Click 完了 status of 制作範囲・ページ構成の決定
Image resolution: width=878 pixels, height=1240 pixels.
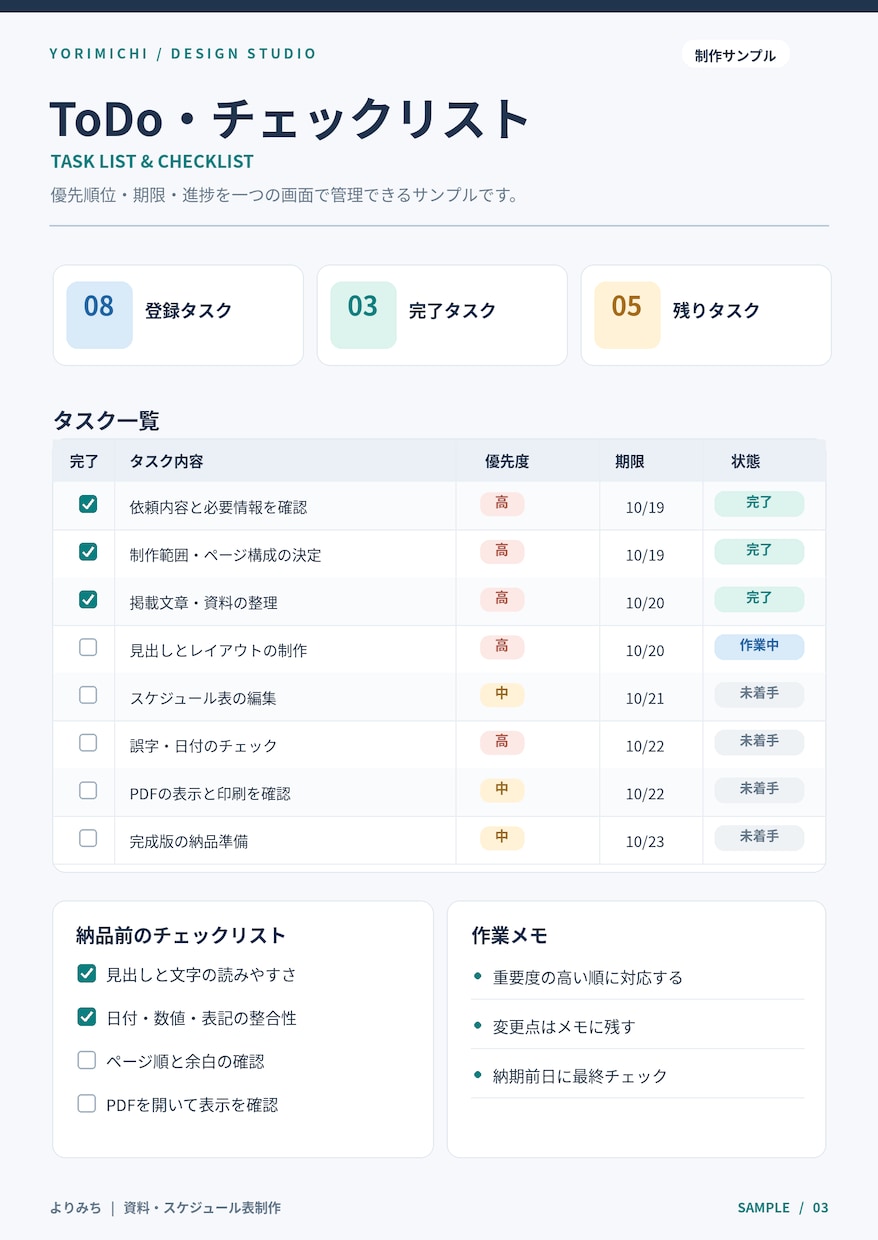[x=759, y=551]
